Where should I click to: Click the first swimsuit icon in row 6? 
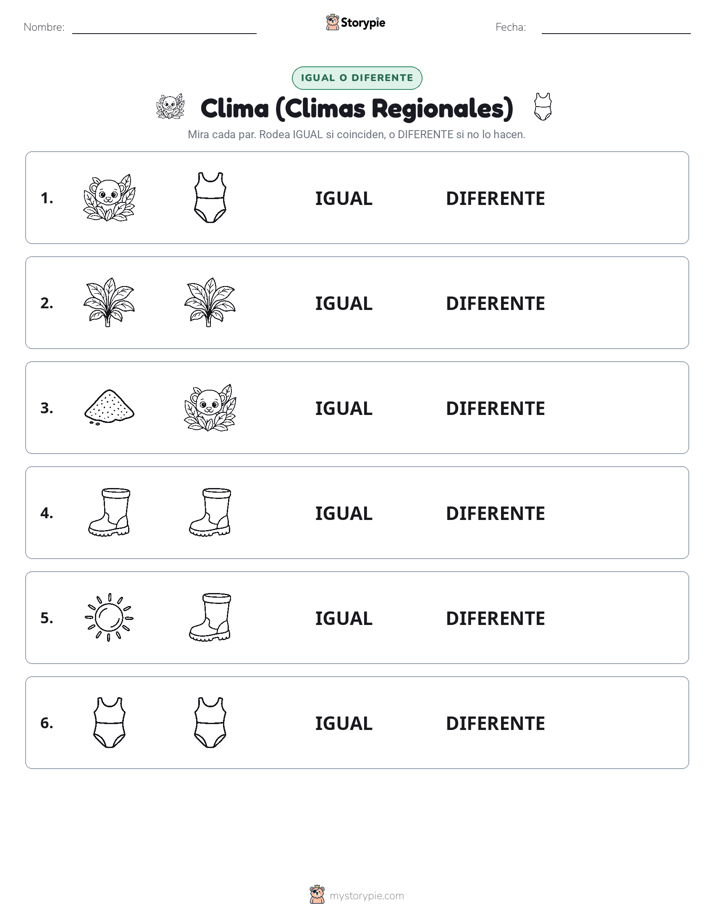click(109, 722)
